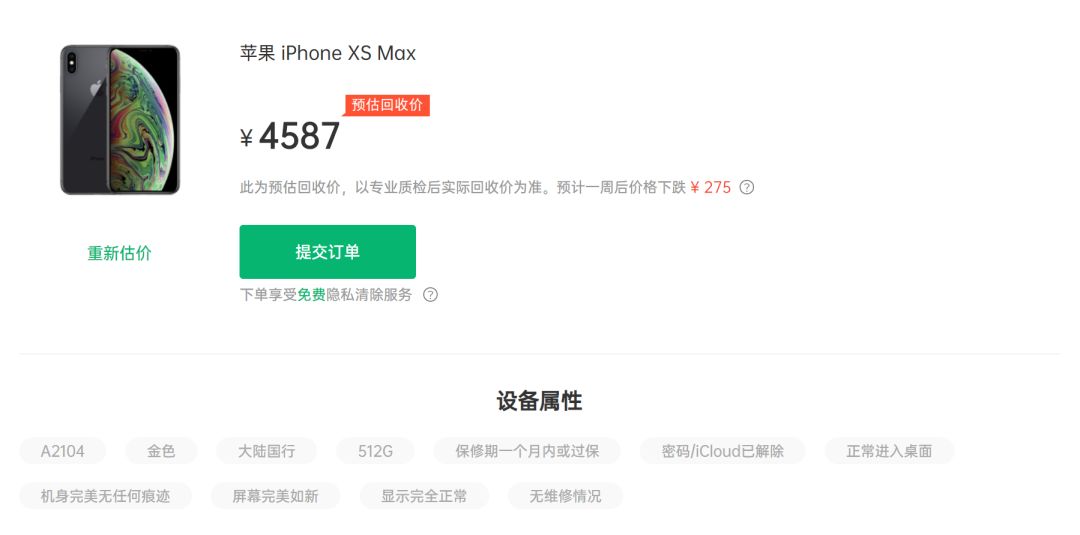This screenshot has width=1080, height=535.
Task: Select the 金色 color tag
Action: click(161, 451)
